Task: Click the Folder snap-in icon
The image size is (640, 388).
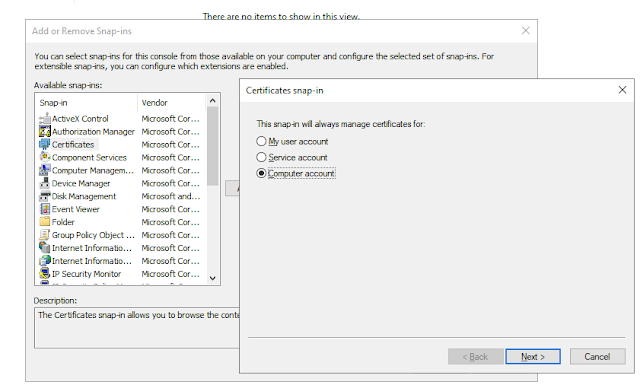Action: pos(44,222)
